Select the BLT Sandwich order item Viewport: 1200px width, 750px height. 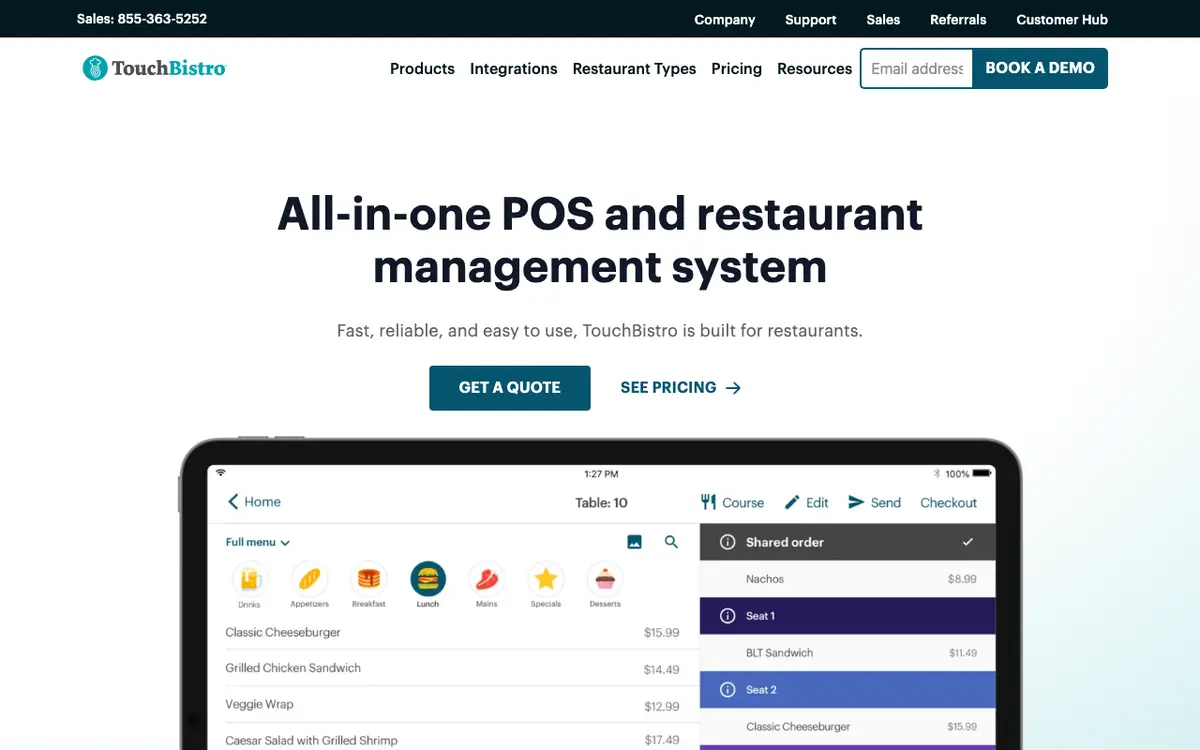(x=848, y=653)
